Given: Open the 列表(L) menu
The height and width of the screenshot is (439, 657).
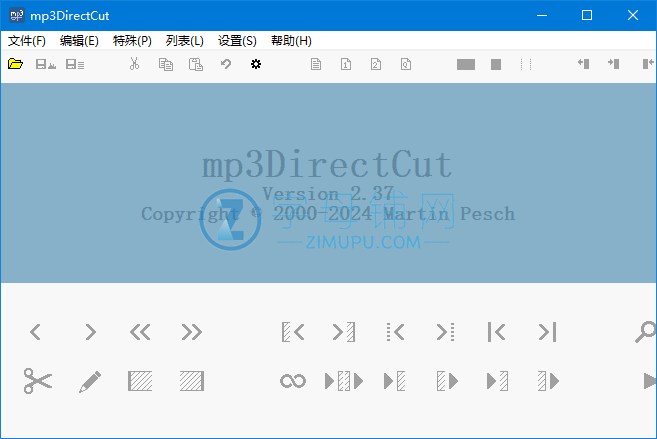Looking at the screenshot, I should click(x=185, y=41).
